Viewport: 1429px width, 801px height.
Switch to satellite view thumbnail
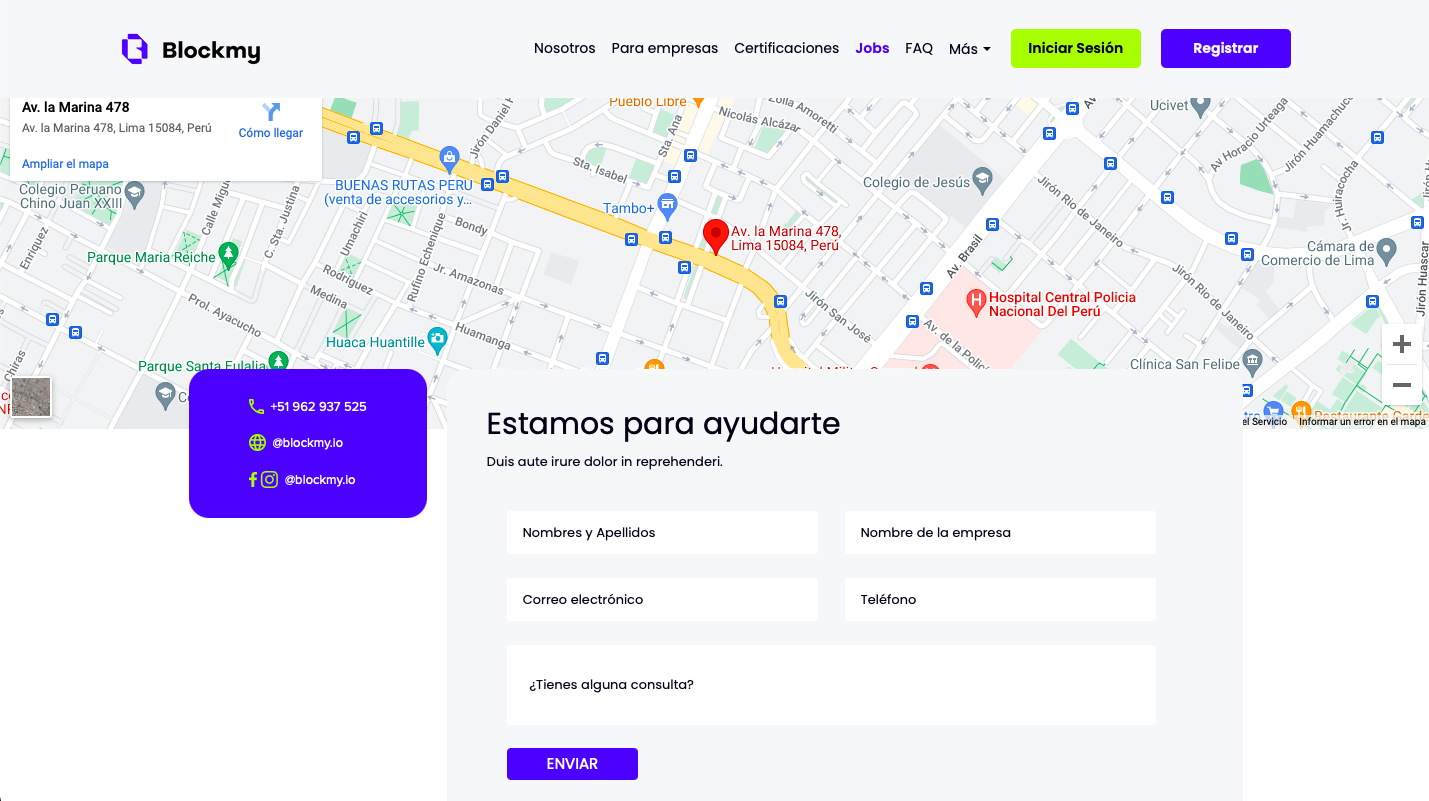31,397
